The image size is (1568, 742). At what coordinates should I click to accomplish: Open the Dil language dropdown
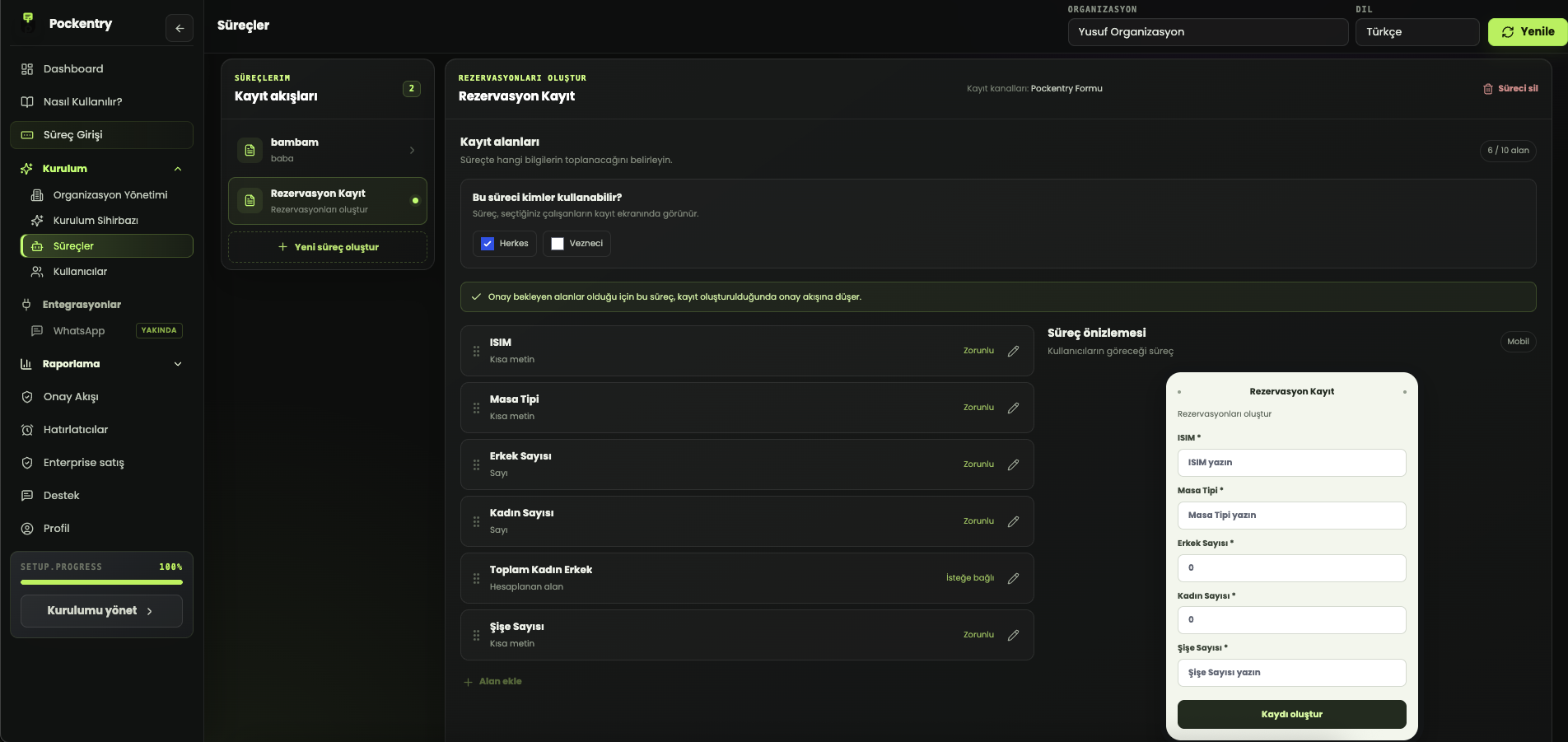pos(1417,32)
